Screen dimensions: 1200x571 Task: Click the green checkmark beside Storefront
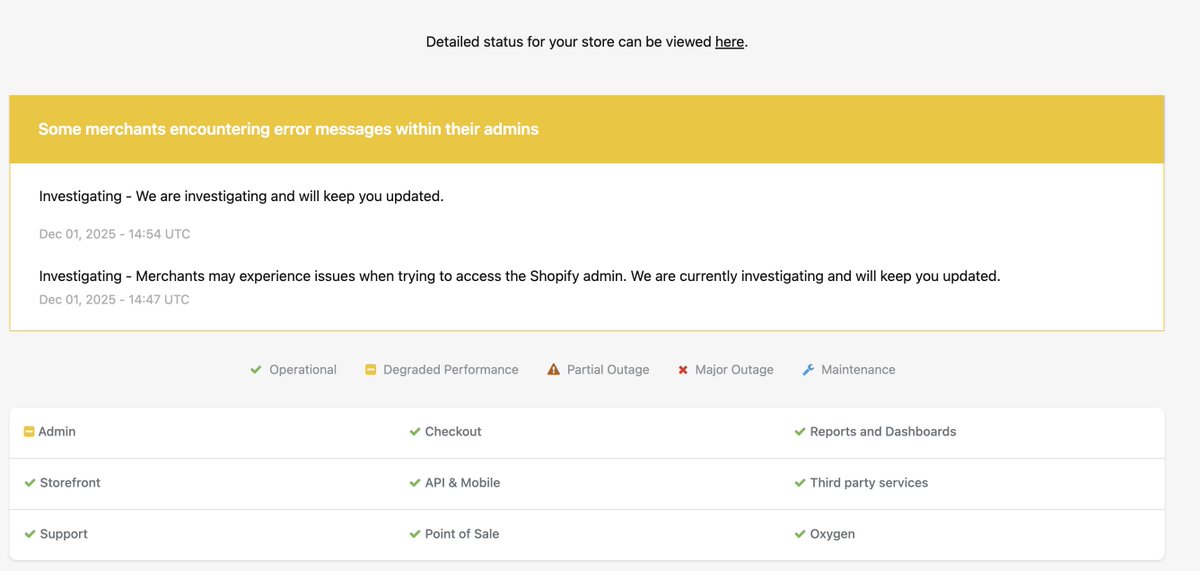pyautogui.click(x=30, y=483)
